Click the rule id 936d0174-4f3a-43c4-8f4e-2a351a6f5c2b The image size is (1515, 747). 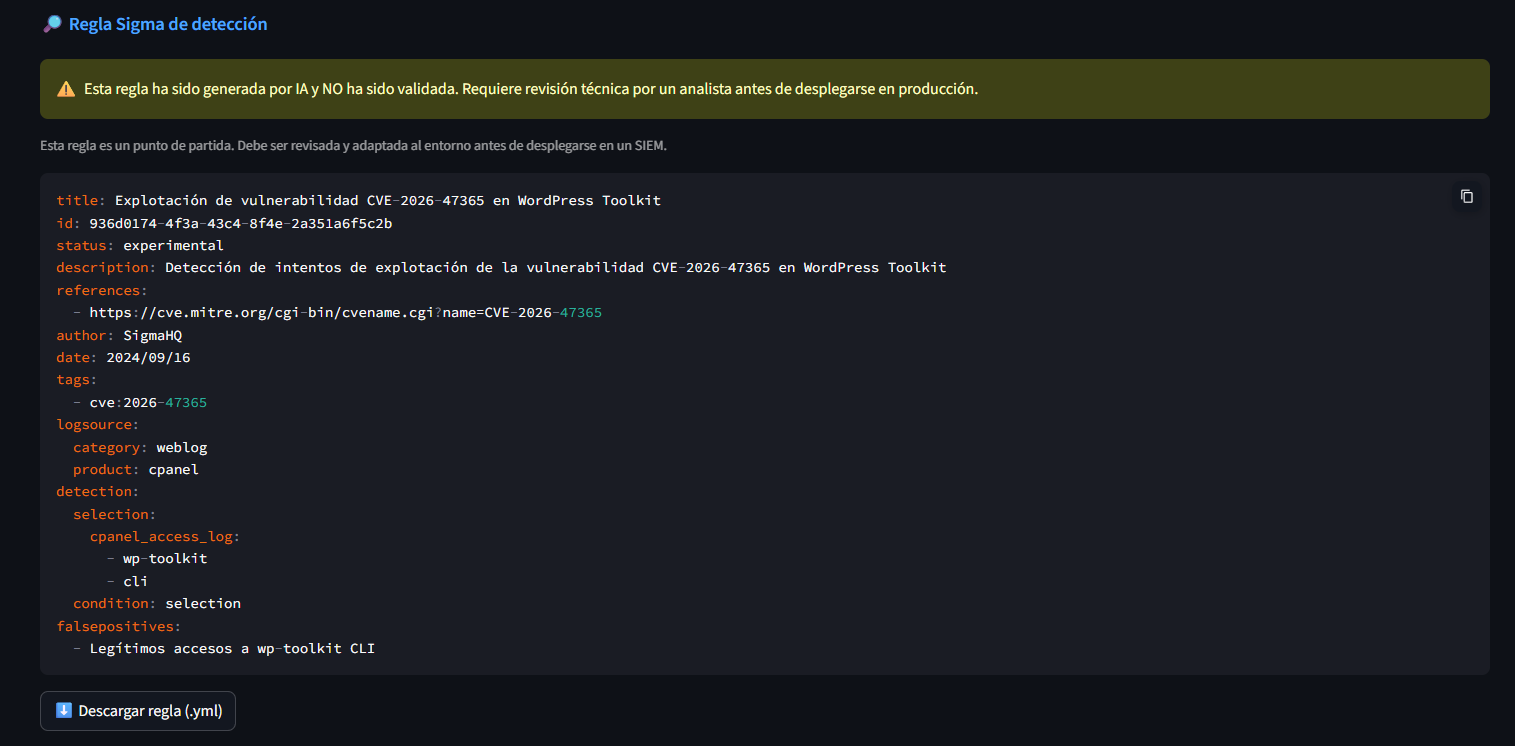coord(241,223)
